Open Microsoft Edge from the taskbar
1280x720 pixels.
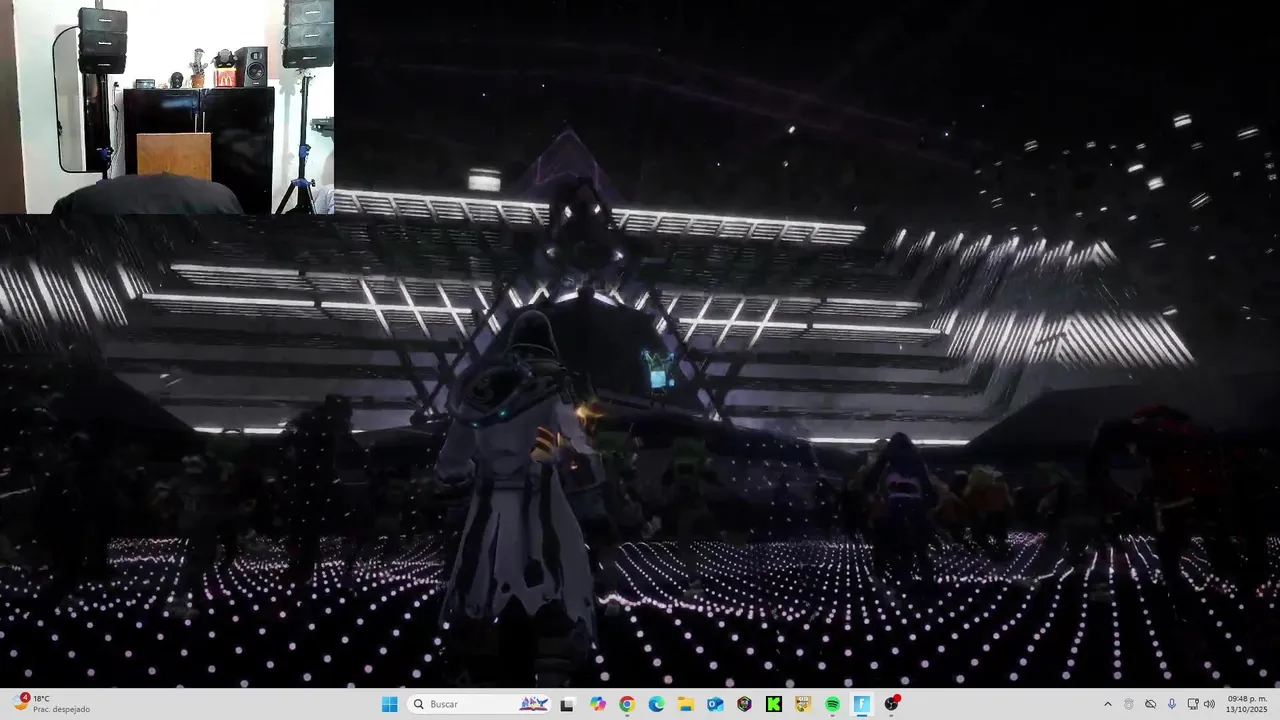click(x=656, y=704)
